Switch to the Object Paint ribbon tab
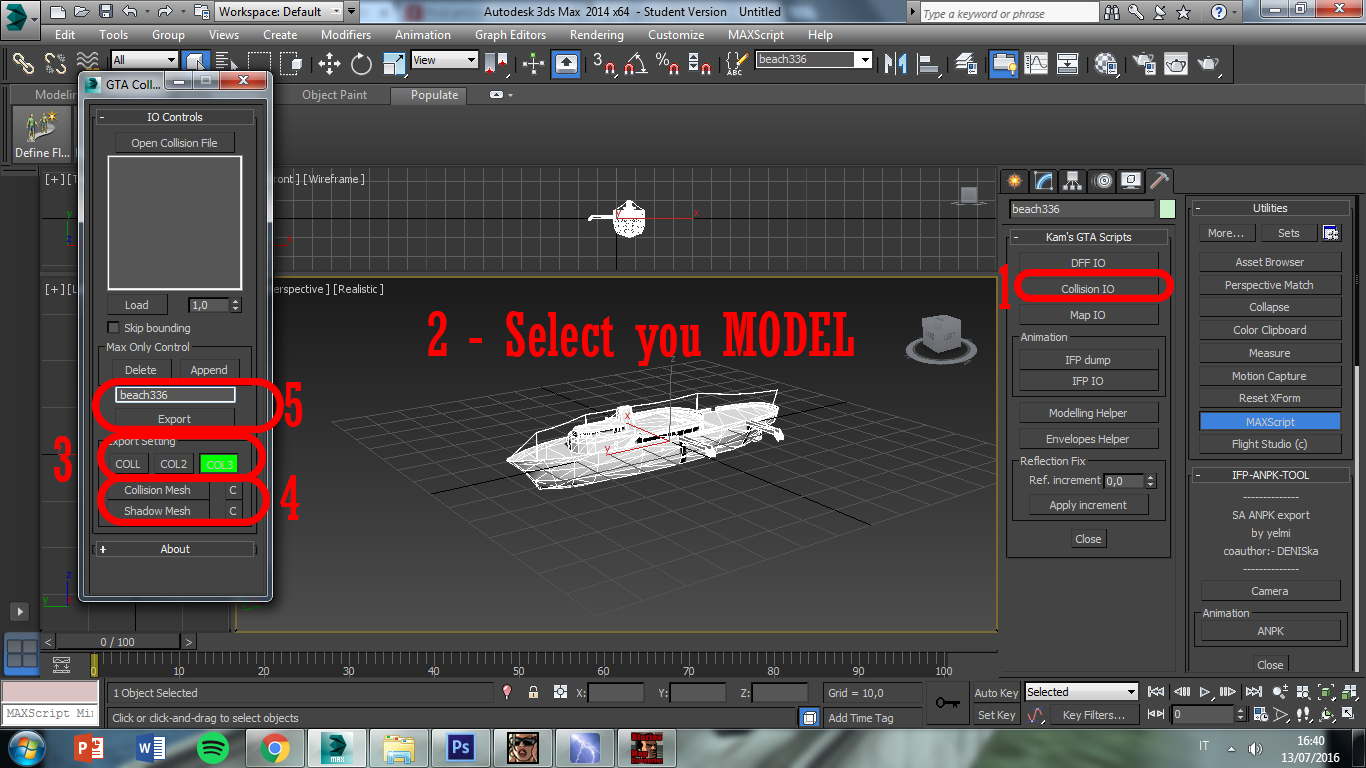 point(334,95)
